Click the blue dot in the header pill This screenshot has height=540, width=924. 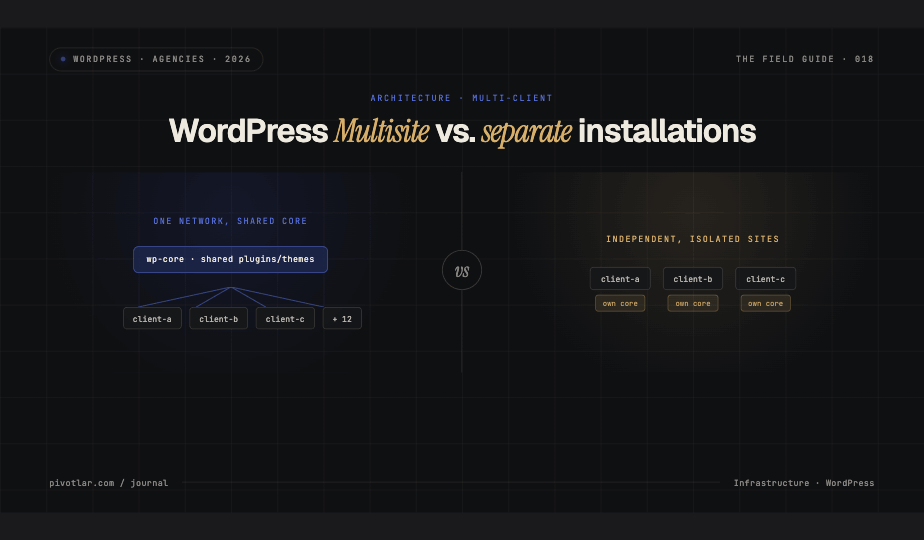63,59
